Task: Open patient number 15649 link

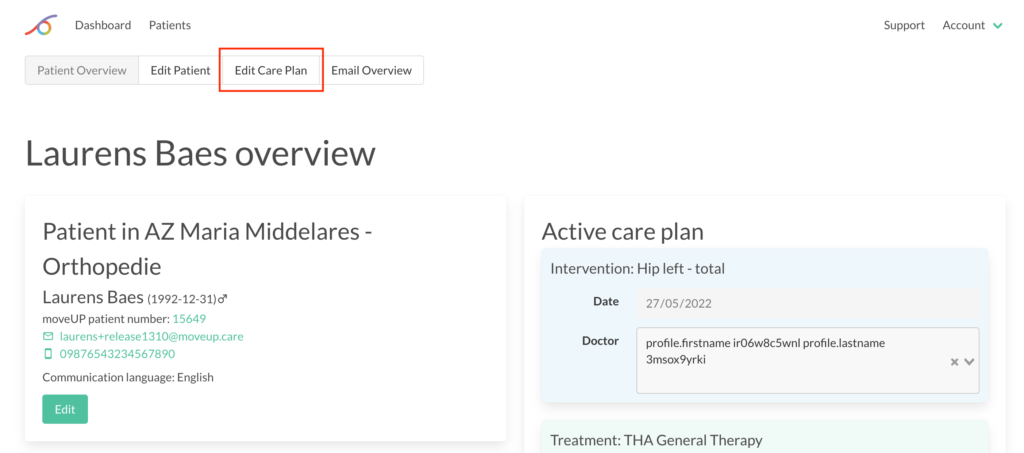Action: click(189, 319)
